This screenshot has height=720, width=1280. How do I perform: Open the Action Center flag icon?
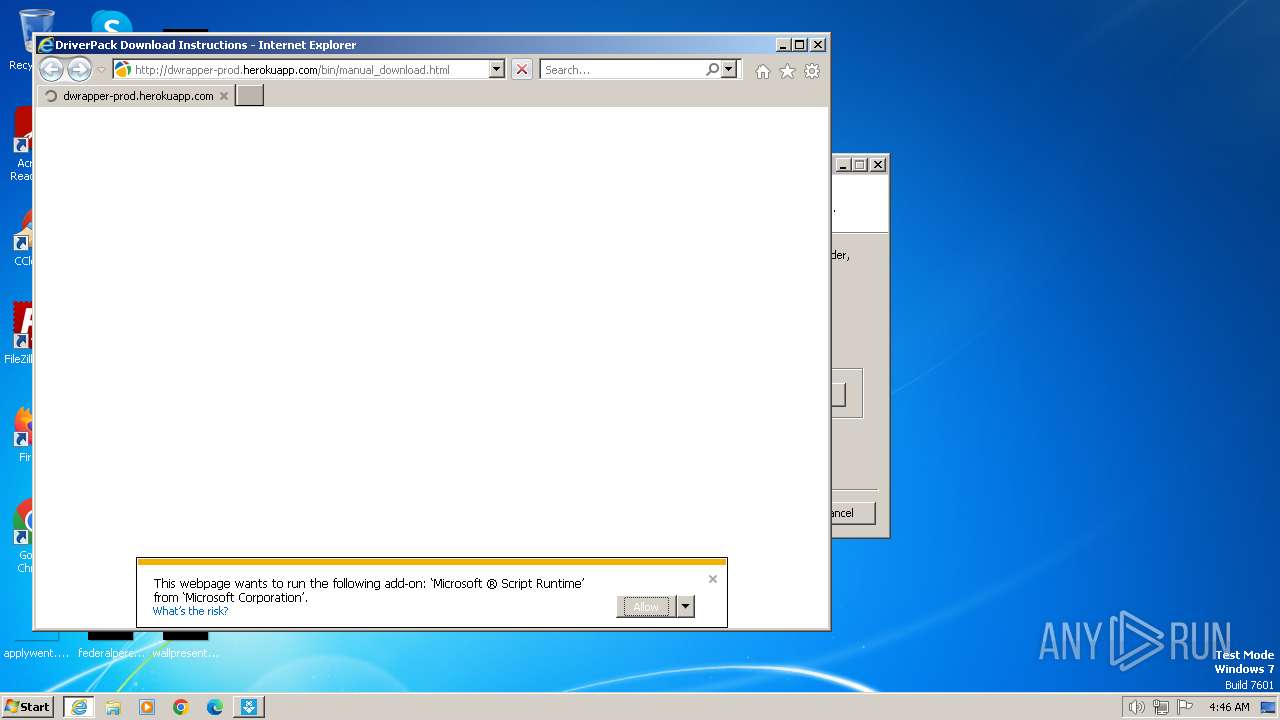tap(1185, 707)
